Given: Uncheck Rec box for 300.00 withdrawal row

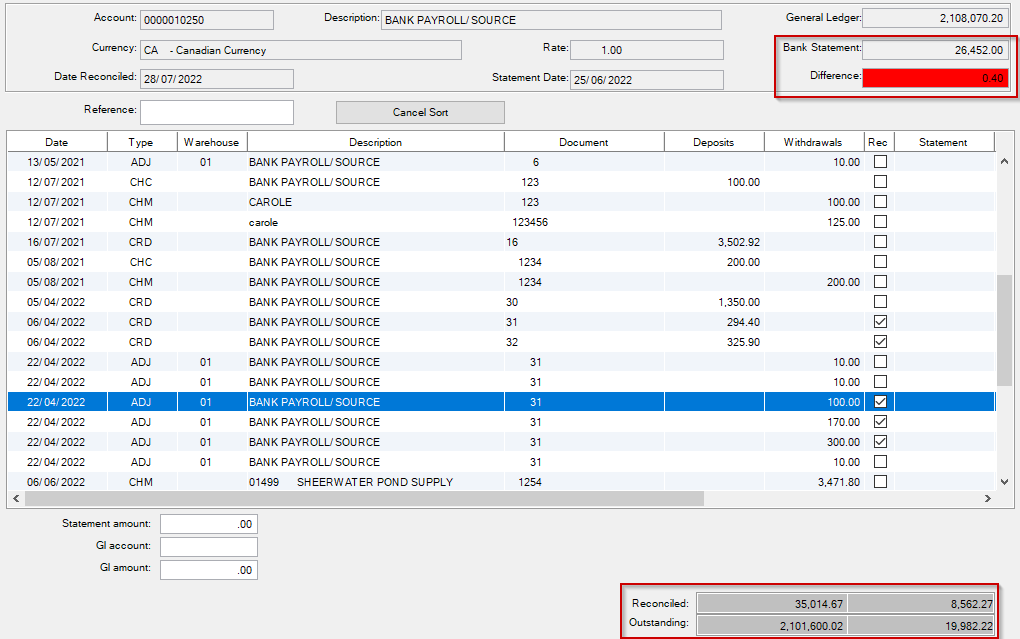Looking at the screenshot, I should click(x=880, y=442).
